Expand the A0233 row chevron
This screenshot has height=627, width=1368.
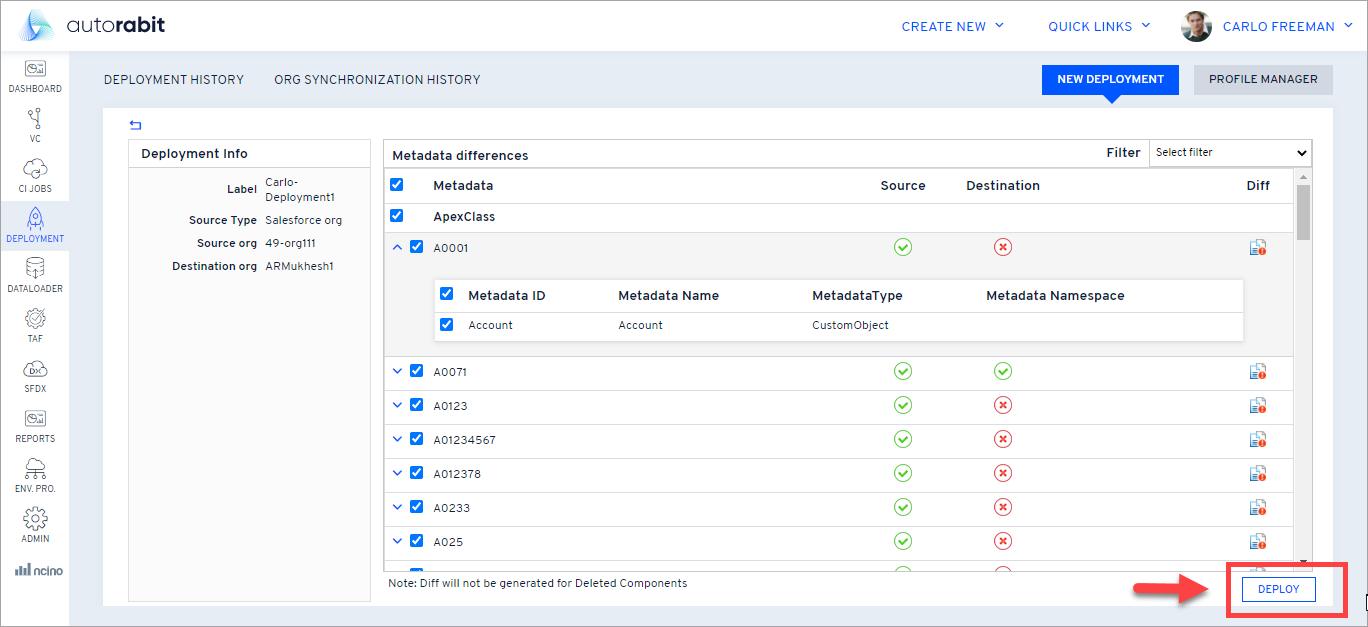pos(397,507)
